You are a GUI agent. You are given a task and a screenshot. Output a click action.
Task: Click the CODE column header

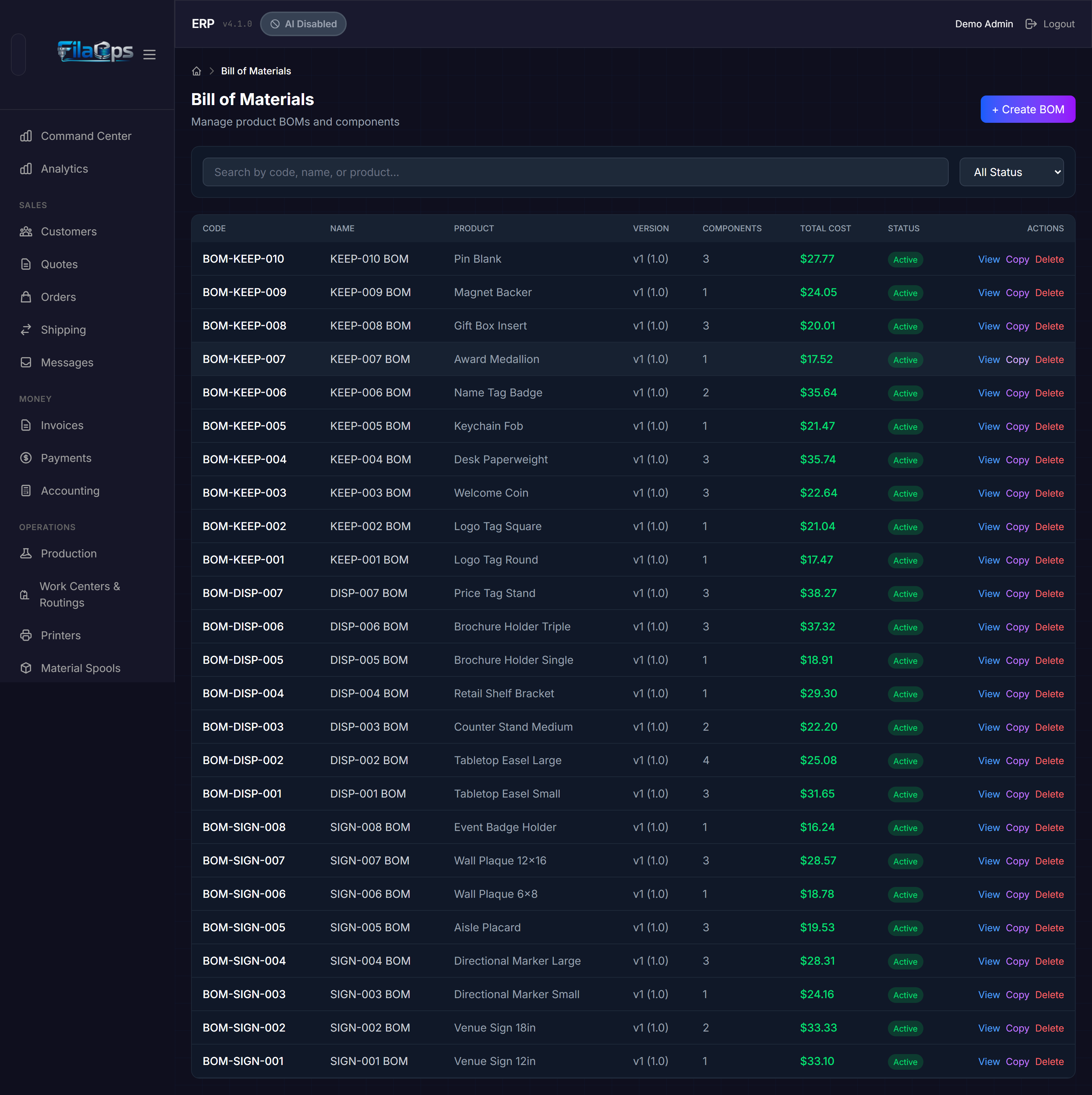[214, 229]
